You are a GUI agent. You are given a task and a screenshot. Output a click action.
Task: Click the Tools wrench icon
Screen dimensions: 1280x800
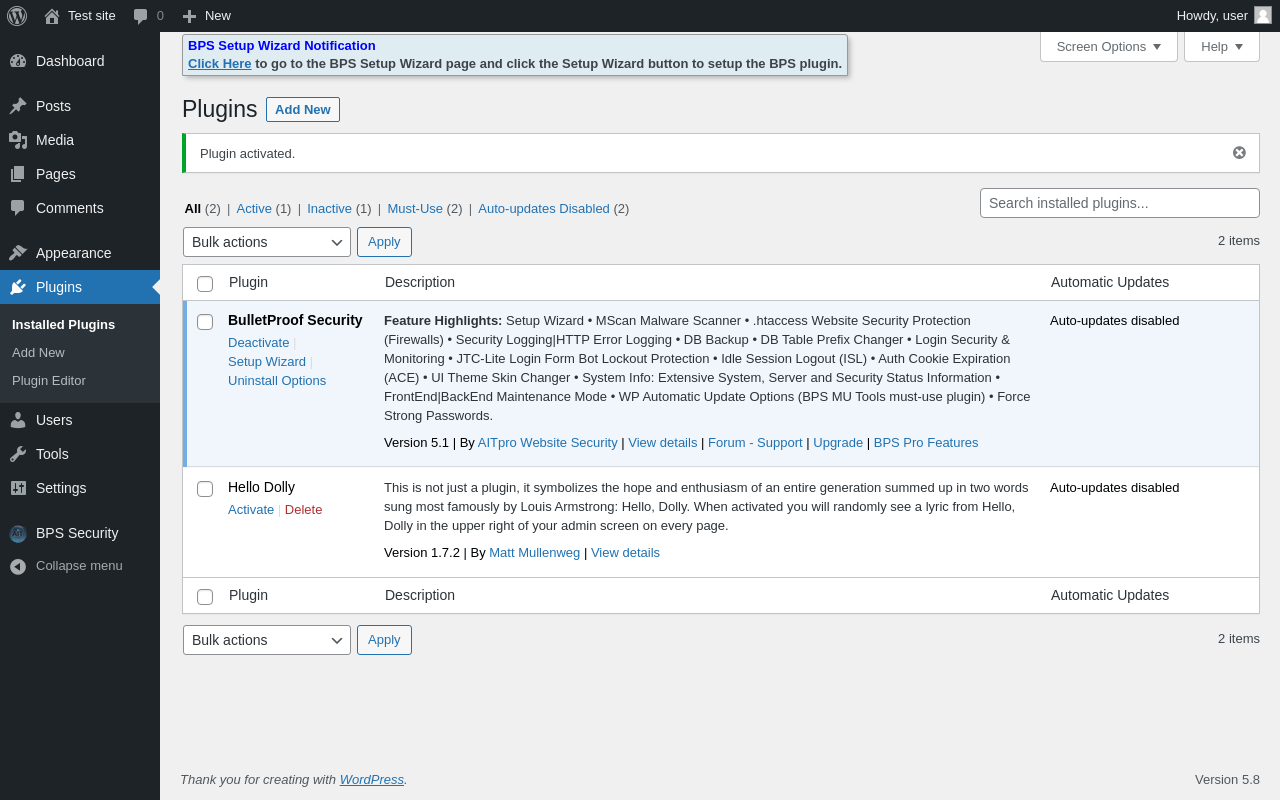point(18,454)
